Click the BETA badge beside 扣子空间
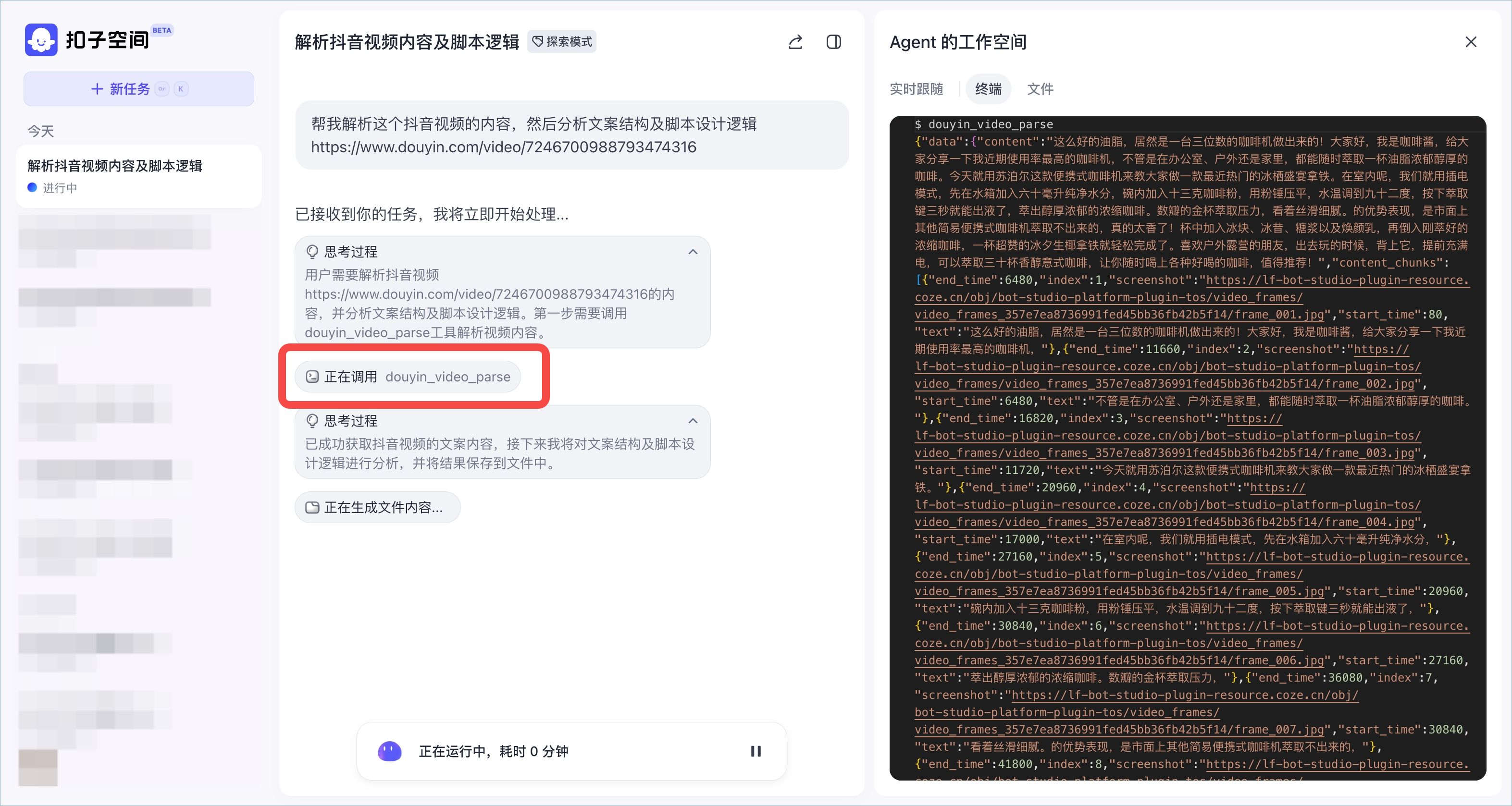The width and height of the screenshot is (1512, 806). coord(162,31)
